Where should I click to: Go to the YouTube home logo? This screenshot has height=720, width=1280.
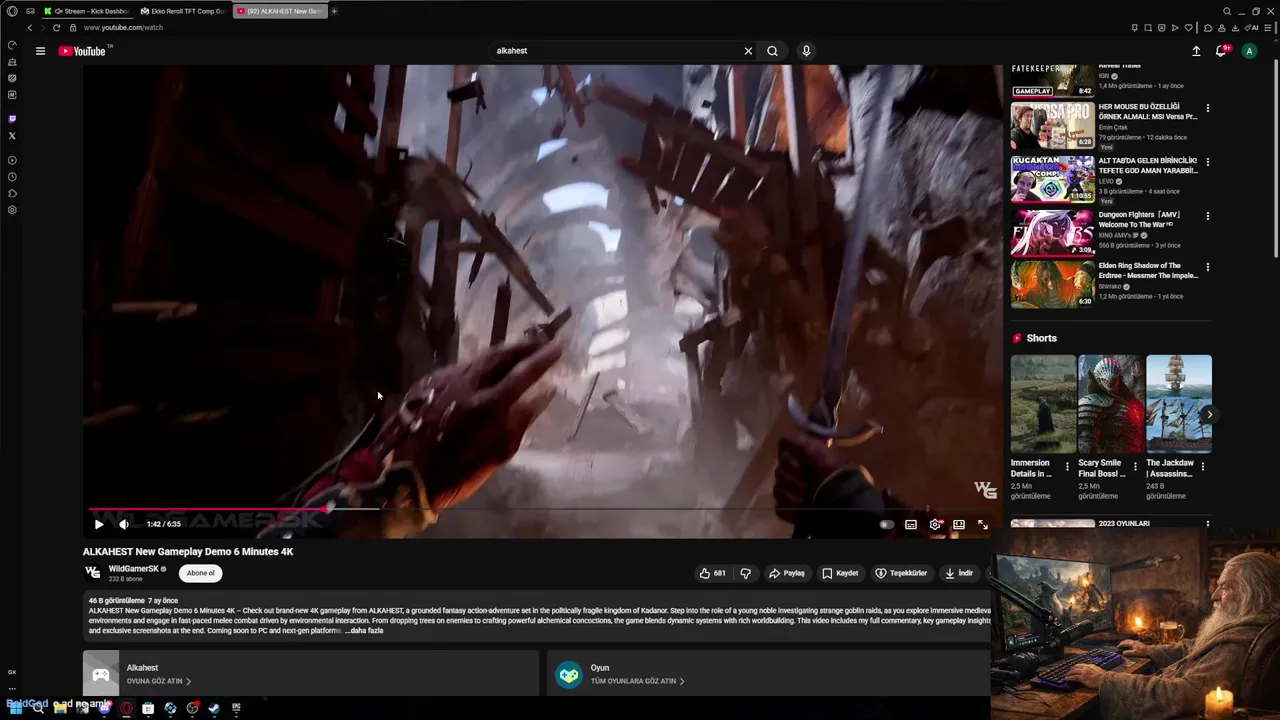click(83, 51)
